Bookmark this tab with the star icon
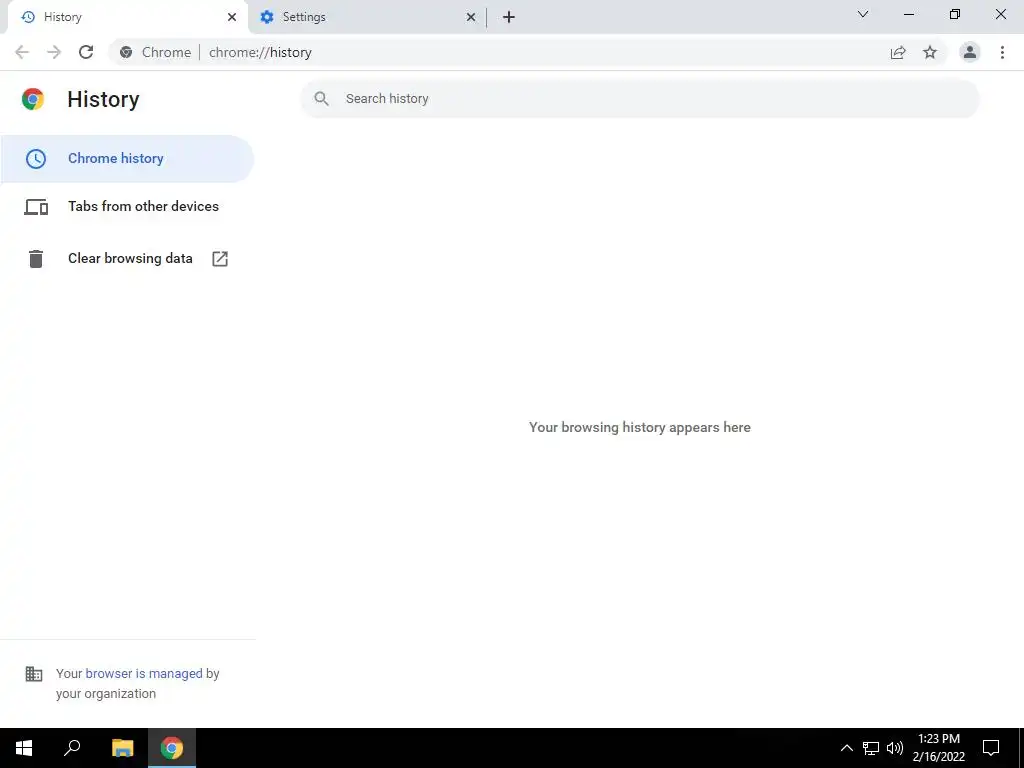The height and width of the screenshot is (768, 1024). coord(930,52)
